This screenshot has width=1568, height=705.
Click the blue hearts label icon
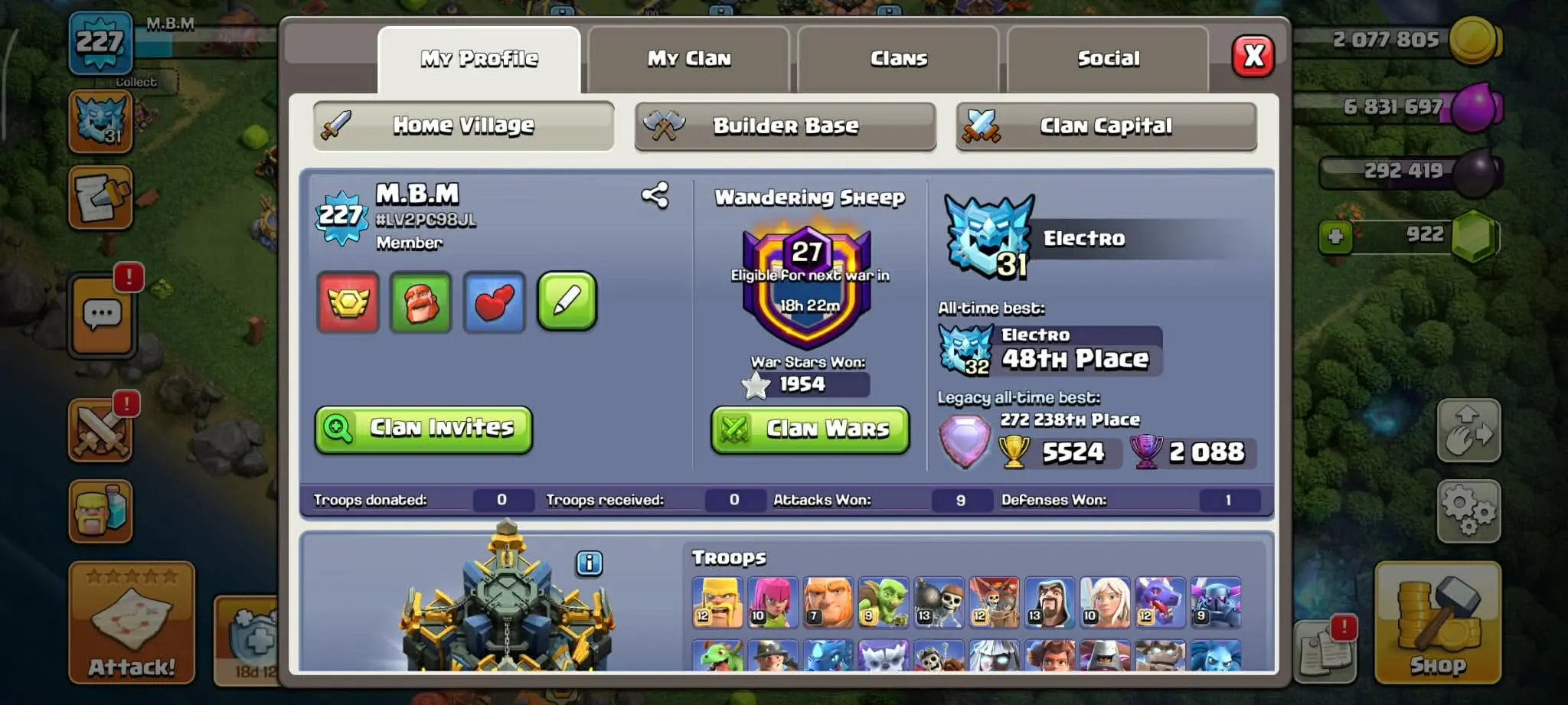(494, 302)
